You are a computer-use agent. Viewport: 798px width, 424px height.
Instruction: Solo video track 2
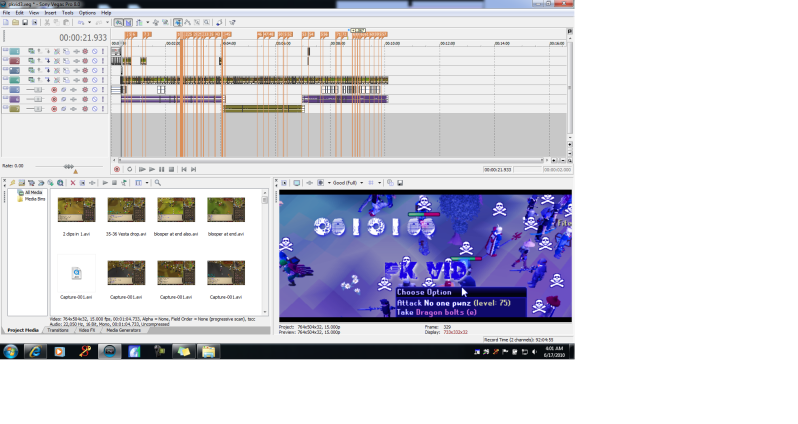coord(103,61)
